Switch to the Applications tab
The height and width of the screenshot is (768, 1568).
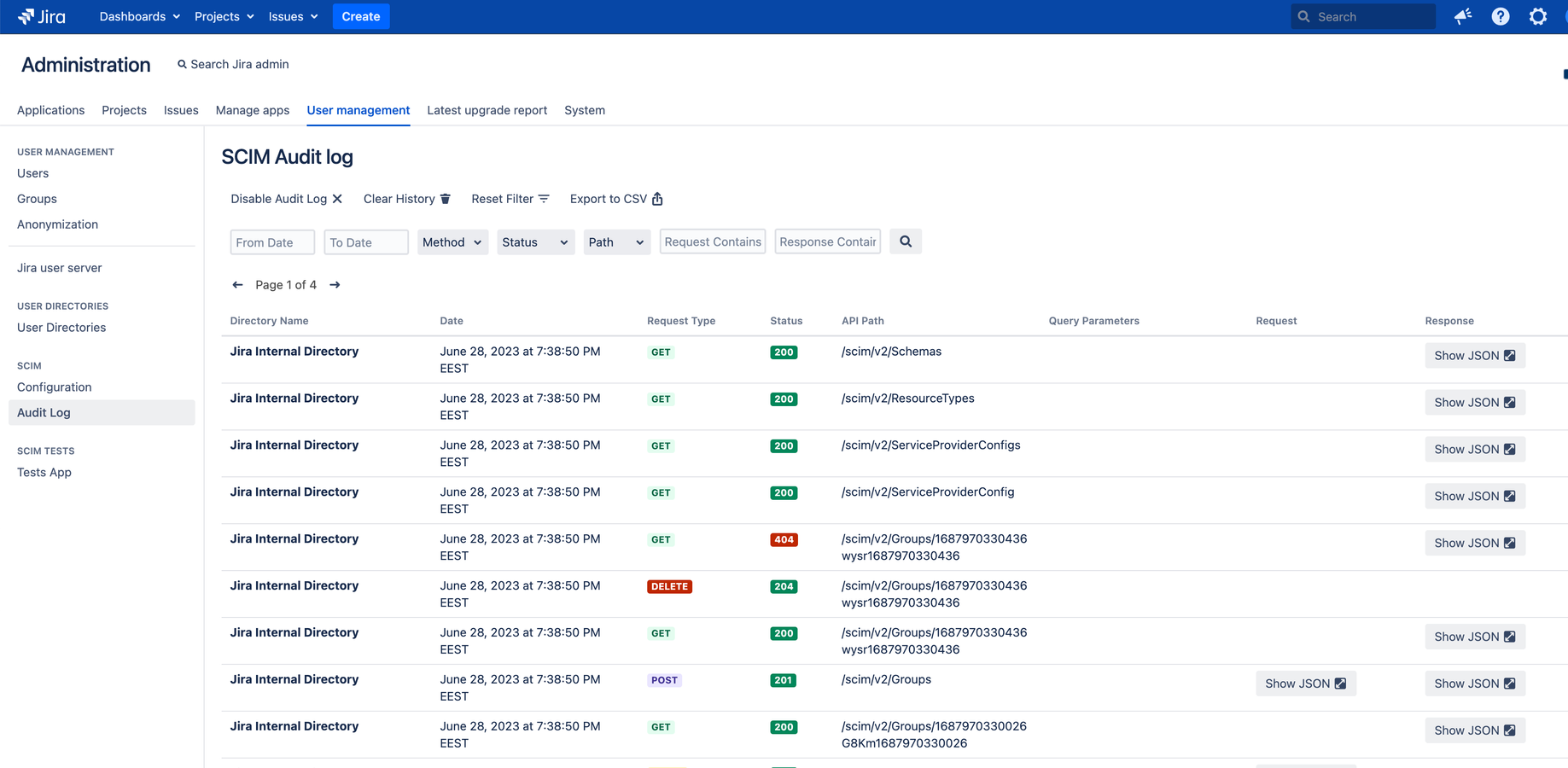[x=50, y=110]
